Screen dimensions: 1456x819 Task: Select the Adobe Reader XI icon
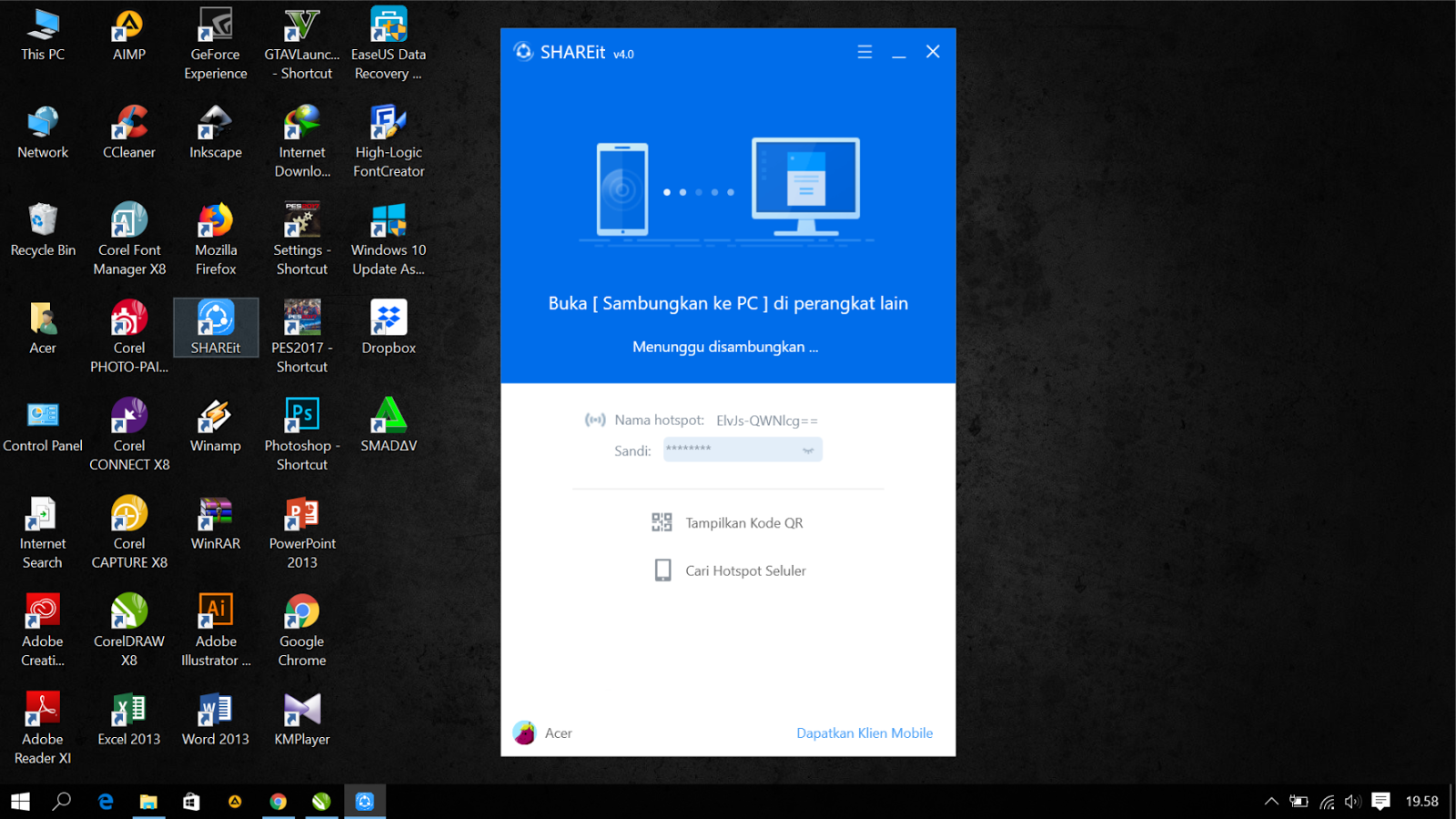click(43, 729)
